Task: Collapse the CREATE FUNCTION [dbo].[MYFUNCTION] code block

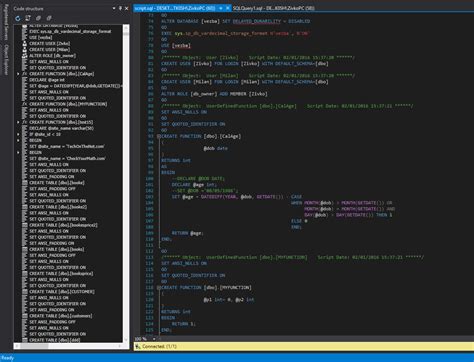Action: coord(159,288)
